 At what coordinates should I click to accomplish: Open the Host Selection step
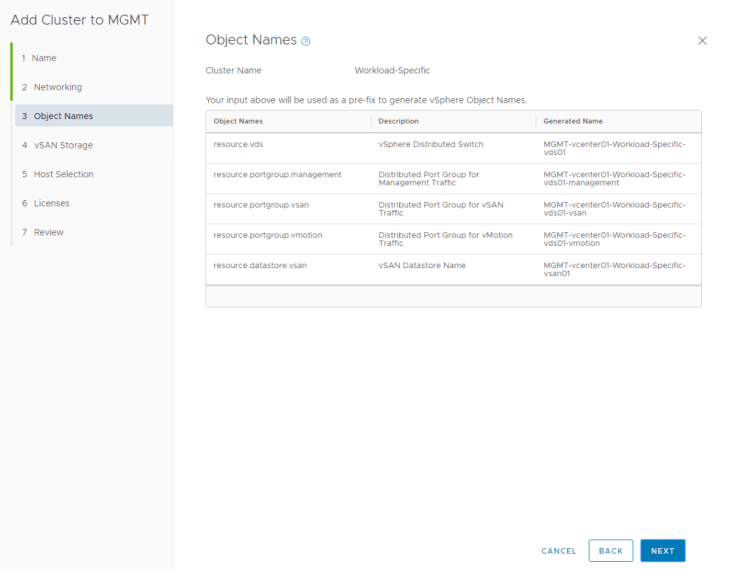click(x=63, y=174)
